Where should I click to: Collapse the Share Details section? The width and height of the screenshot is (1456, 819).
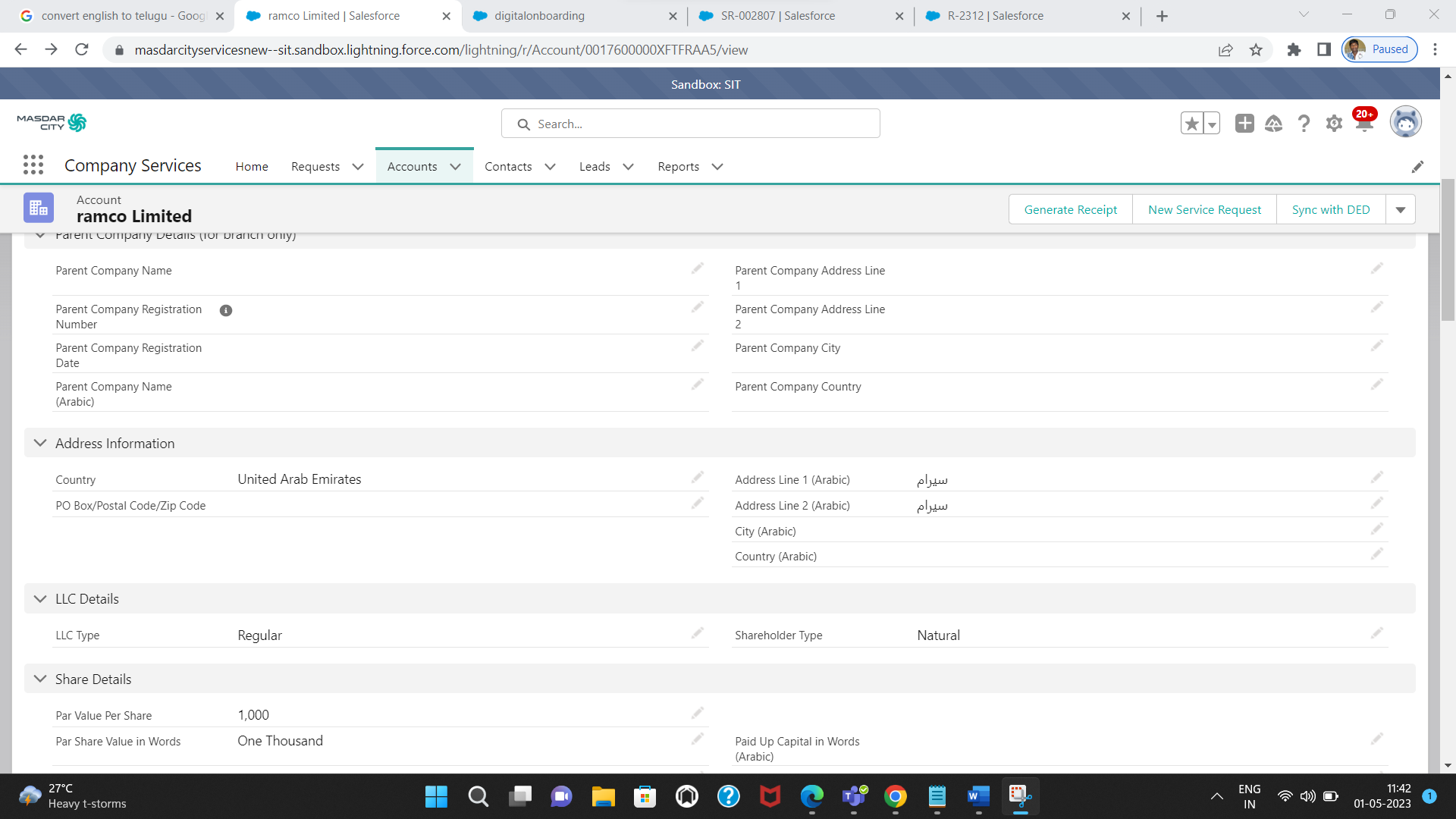click(x=40, y=679)
